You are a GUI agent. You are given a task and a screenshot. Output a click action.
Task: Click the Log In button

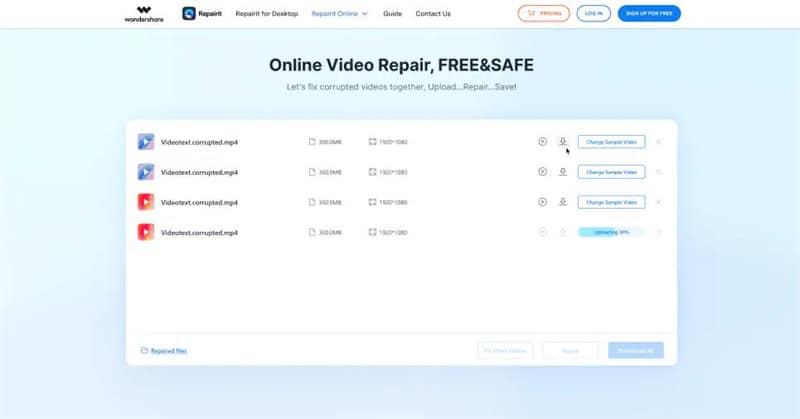(x=593, y=13)
